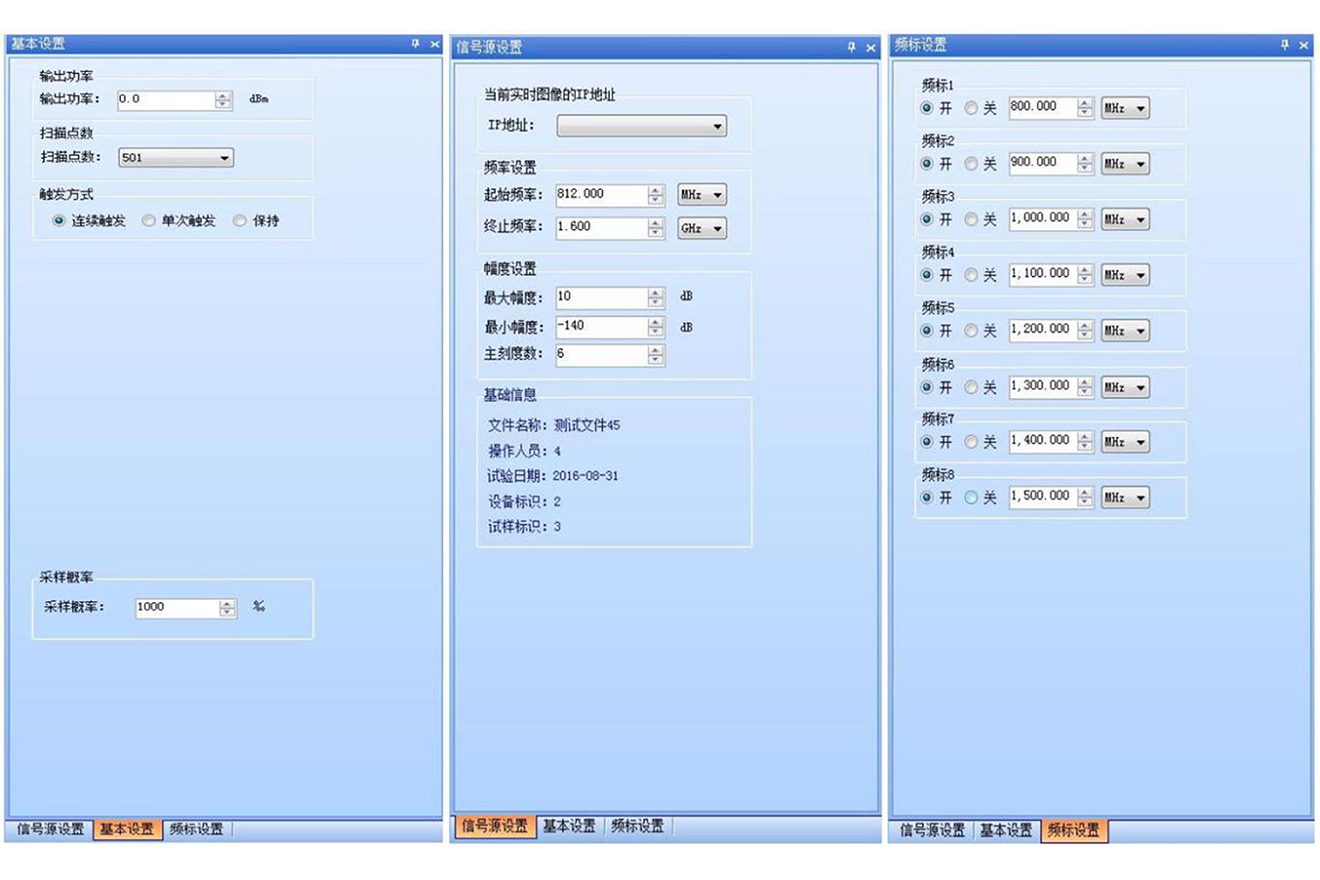Increase 输出功率 with the spinner arrows

[x=224, y=96]
